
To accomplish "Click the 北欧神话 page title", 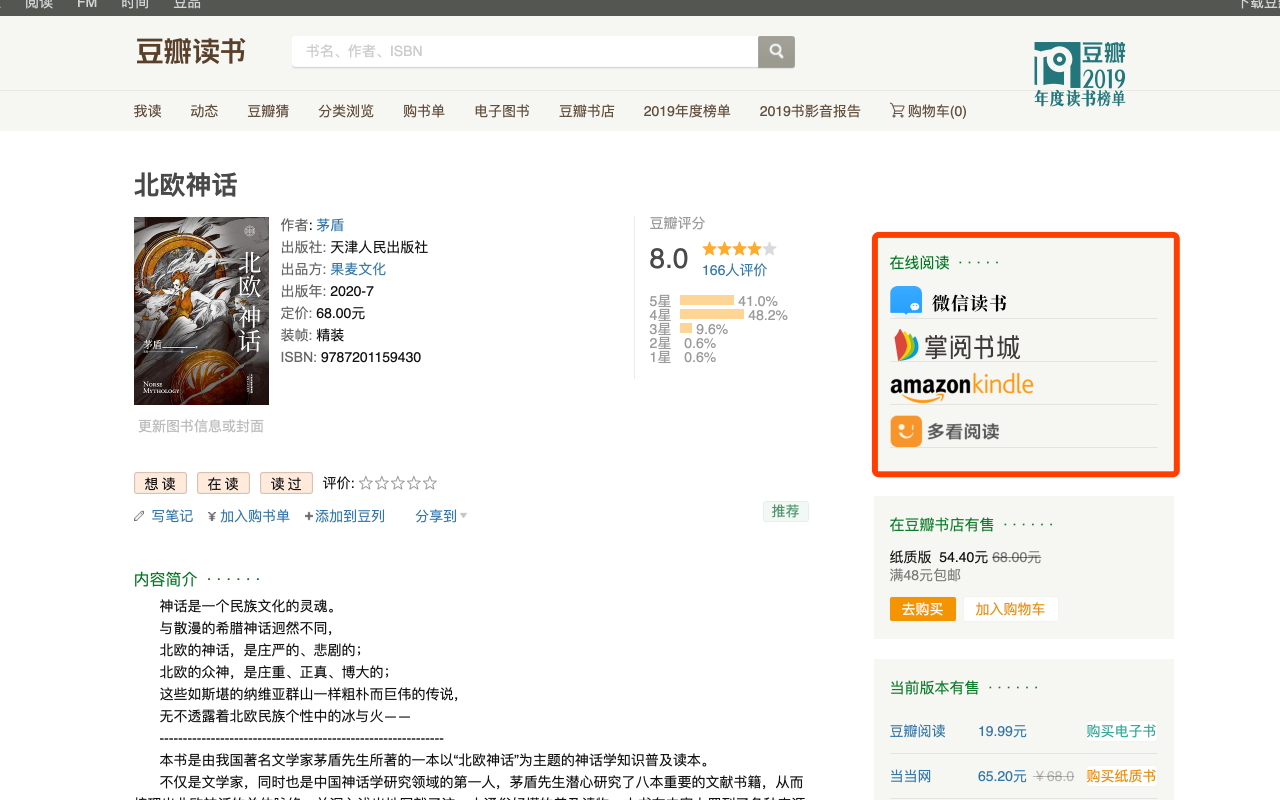I will pyautogui.click(x=186, y=185).
